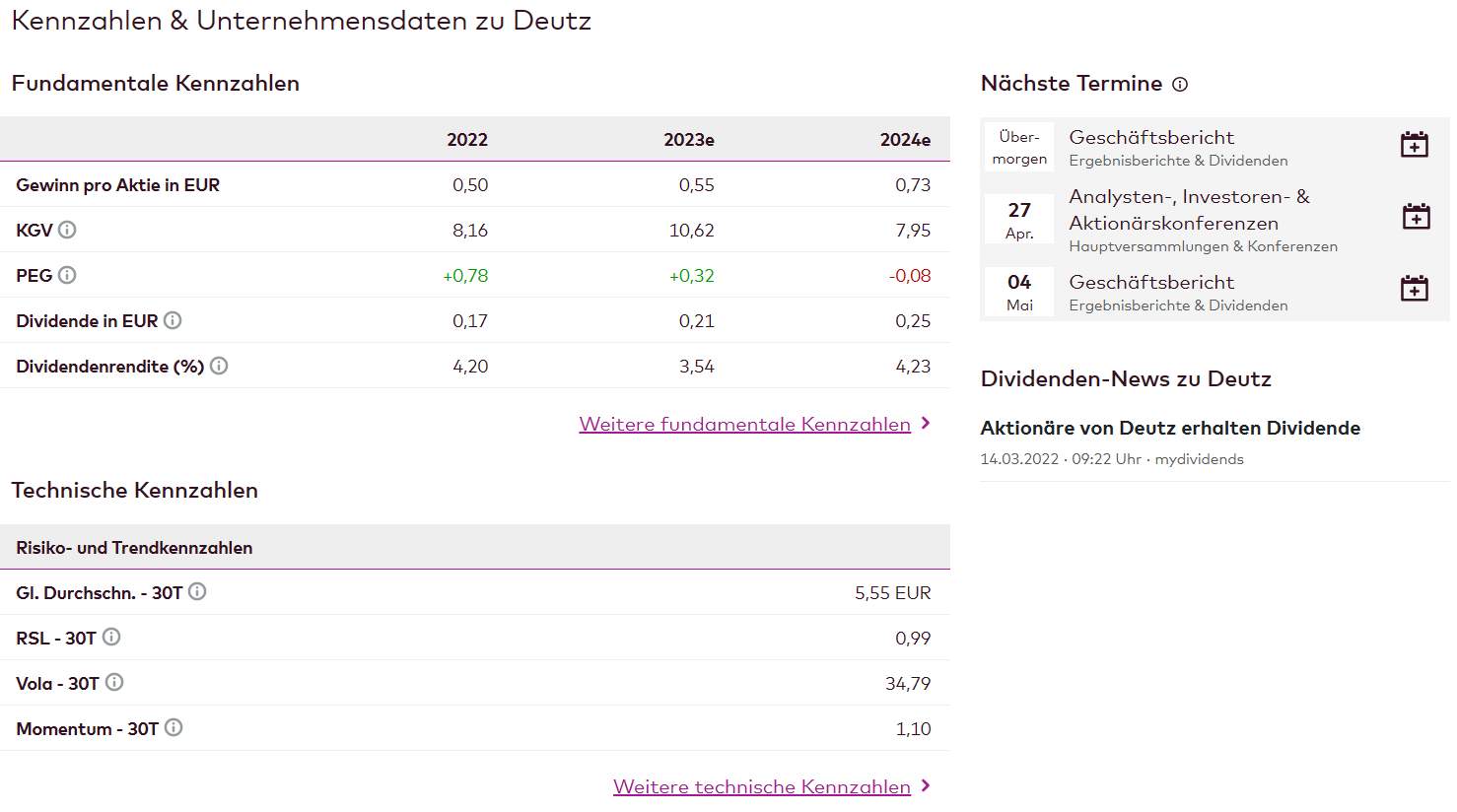Screen dimensions: 1457x812
Task: Expand Weitere fundamentale Kennzahlen via its chevron
Action: (x=925, y=423)
